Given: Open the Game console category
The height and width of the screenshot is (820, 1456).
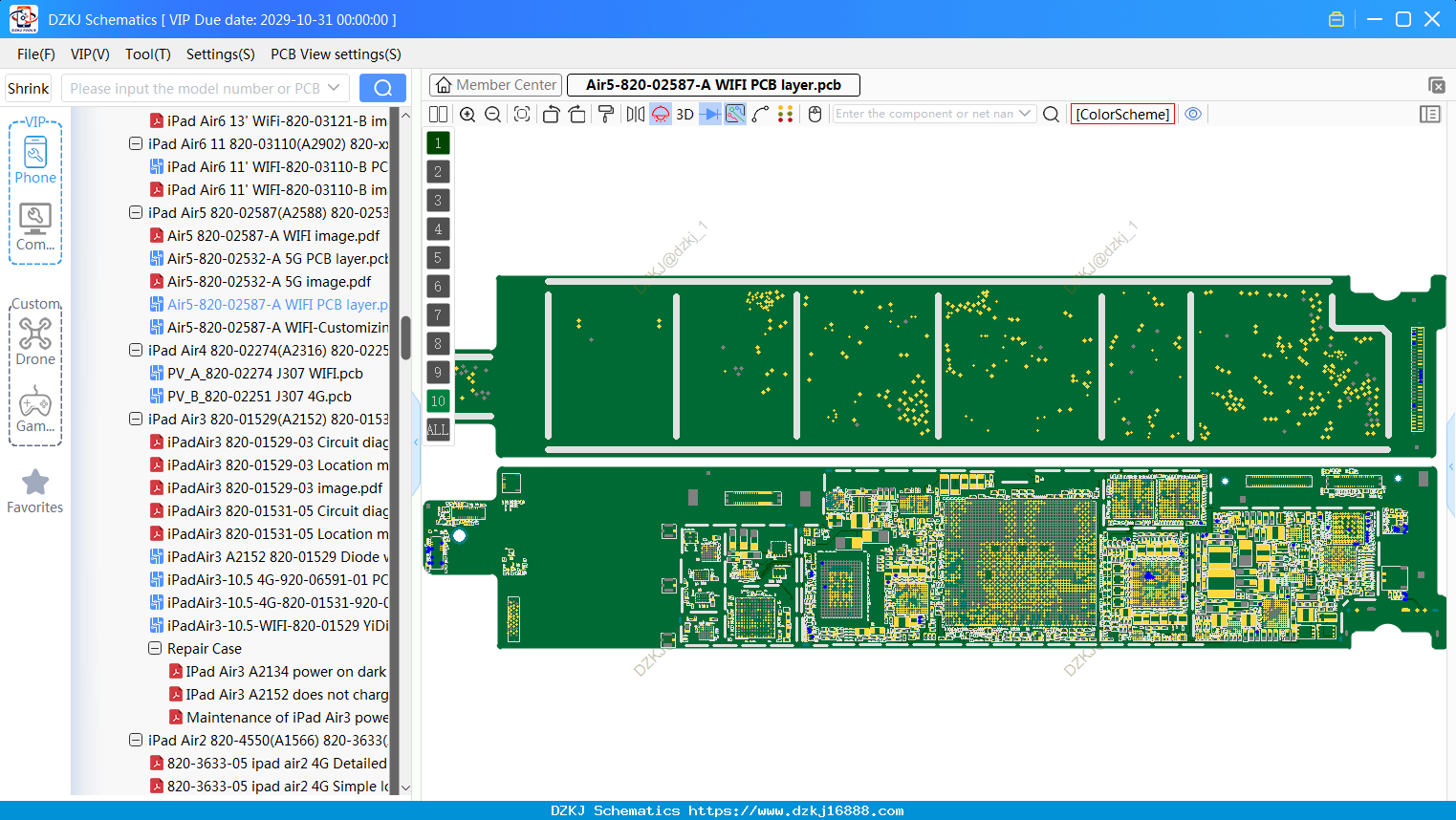Looking at the screenshot, I should tap(35, 409).
